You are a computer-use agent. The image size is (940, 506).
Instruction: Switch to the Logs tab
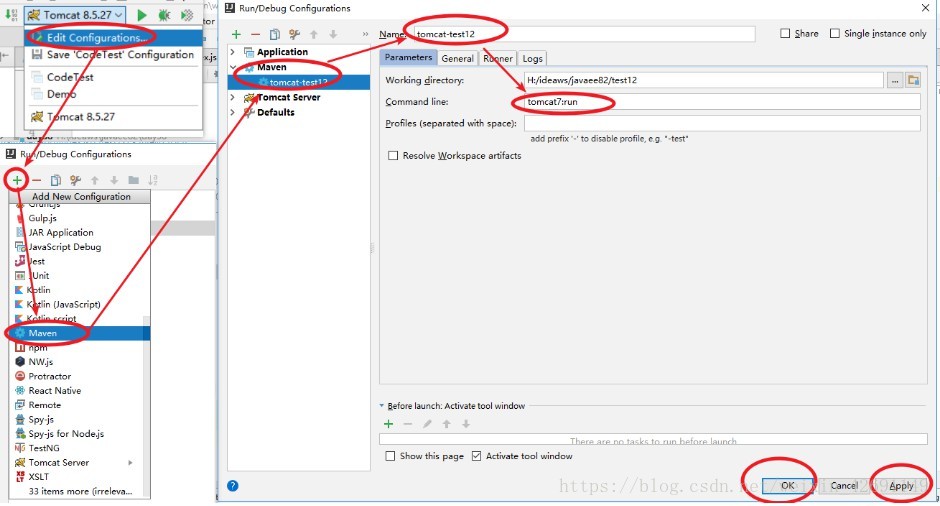[532, 58]
